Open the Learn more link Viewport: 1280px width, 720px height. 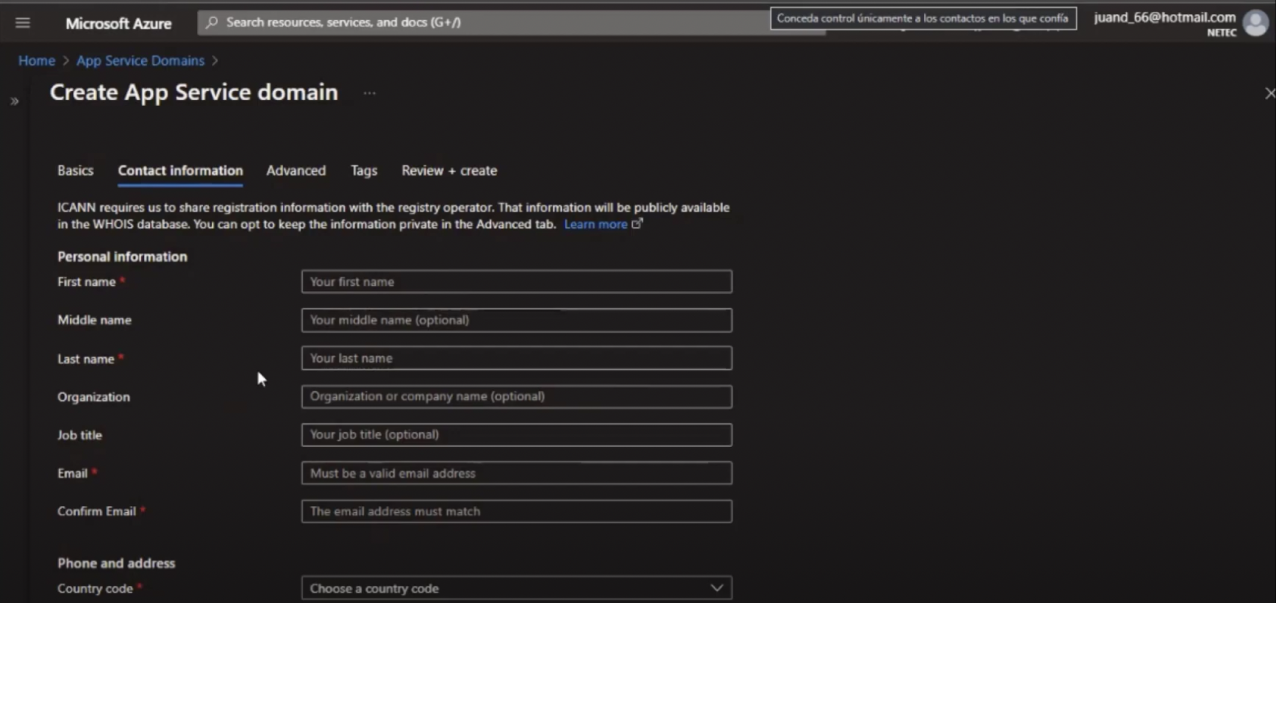coord(596,224)
